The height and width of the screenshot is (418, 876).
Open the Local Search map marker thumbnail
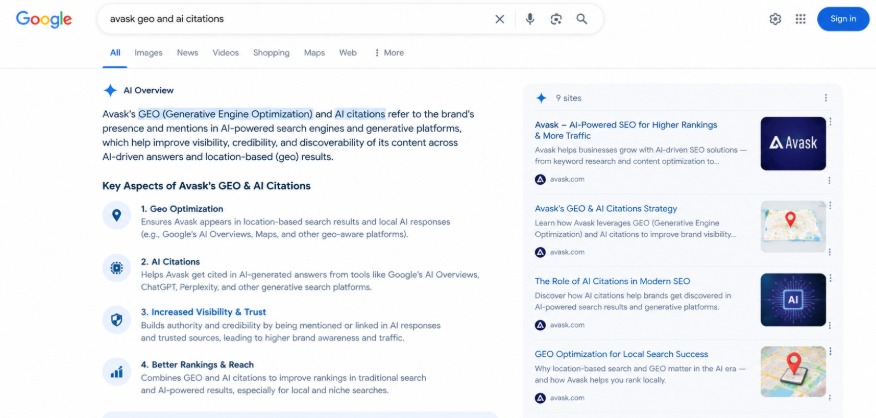(x=793, y=372)
